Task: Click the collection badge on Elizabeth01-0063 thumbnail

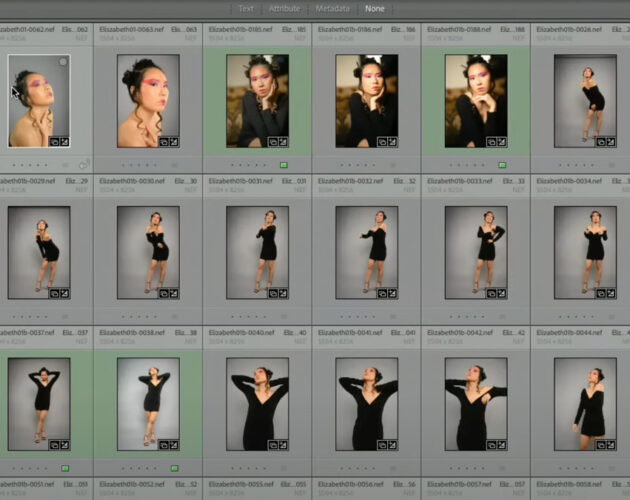Action: pyautogui.click(x=164, y=142)
